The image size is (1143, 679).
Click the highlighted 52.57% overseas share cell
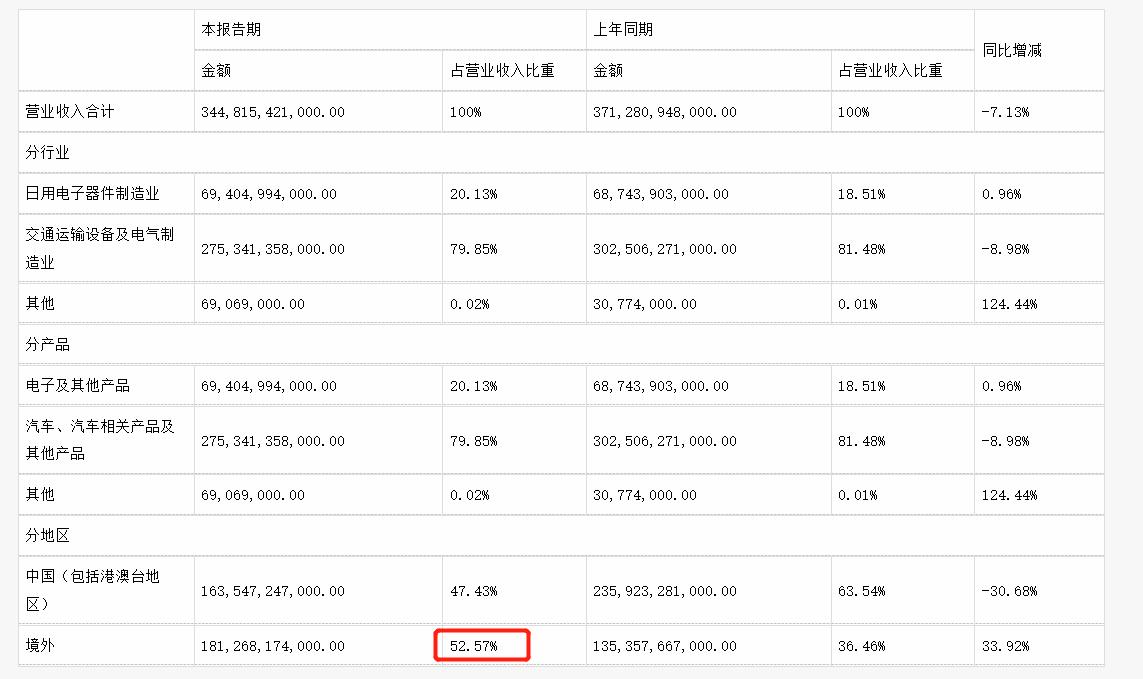click(x=481, y=645)
